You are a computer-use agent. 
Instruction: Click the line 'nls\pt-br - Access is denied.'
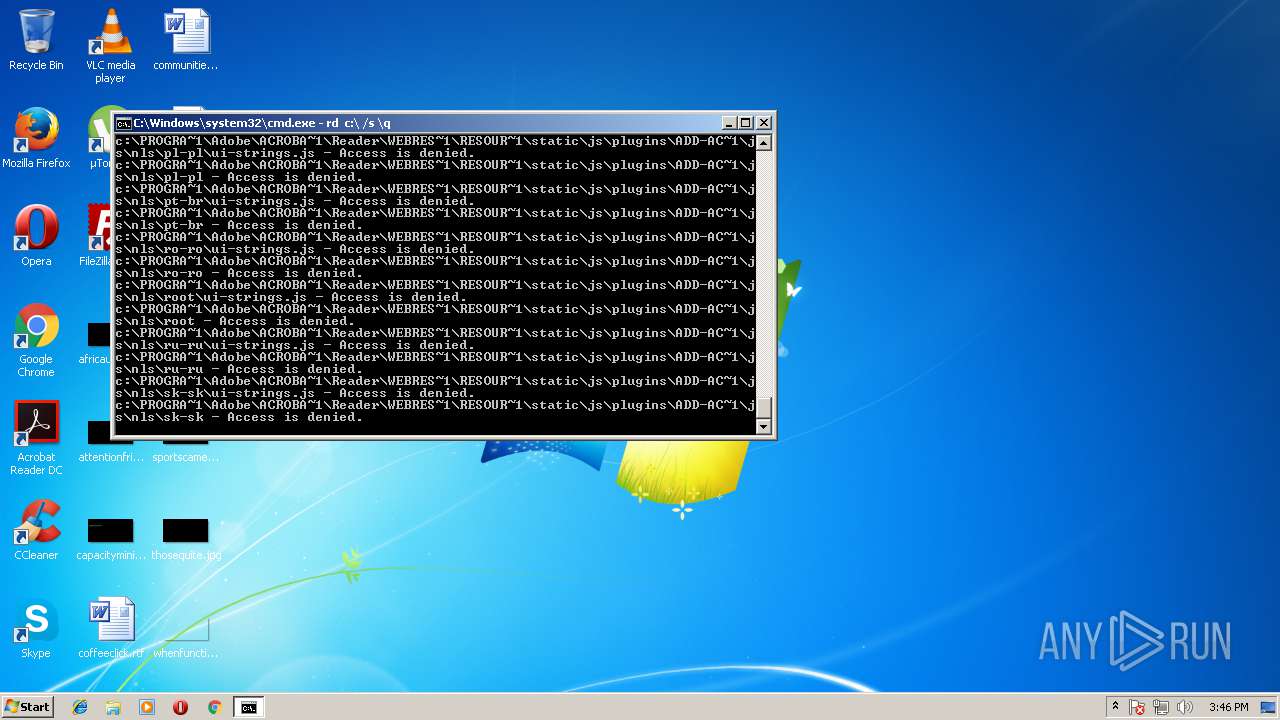click(x=239, y=225)
